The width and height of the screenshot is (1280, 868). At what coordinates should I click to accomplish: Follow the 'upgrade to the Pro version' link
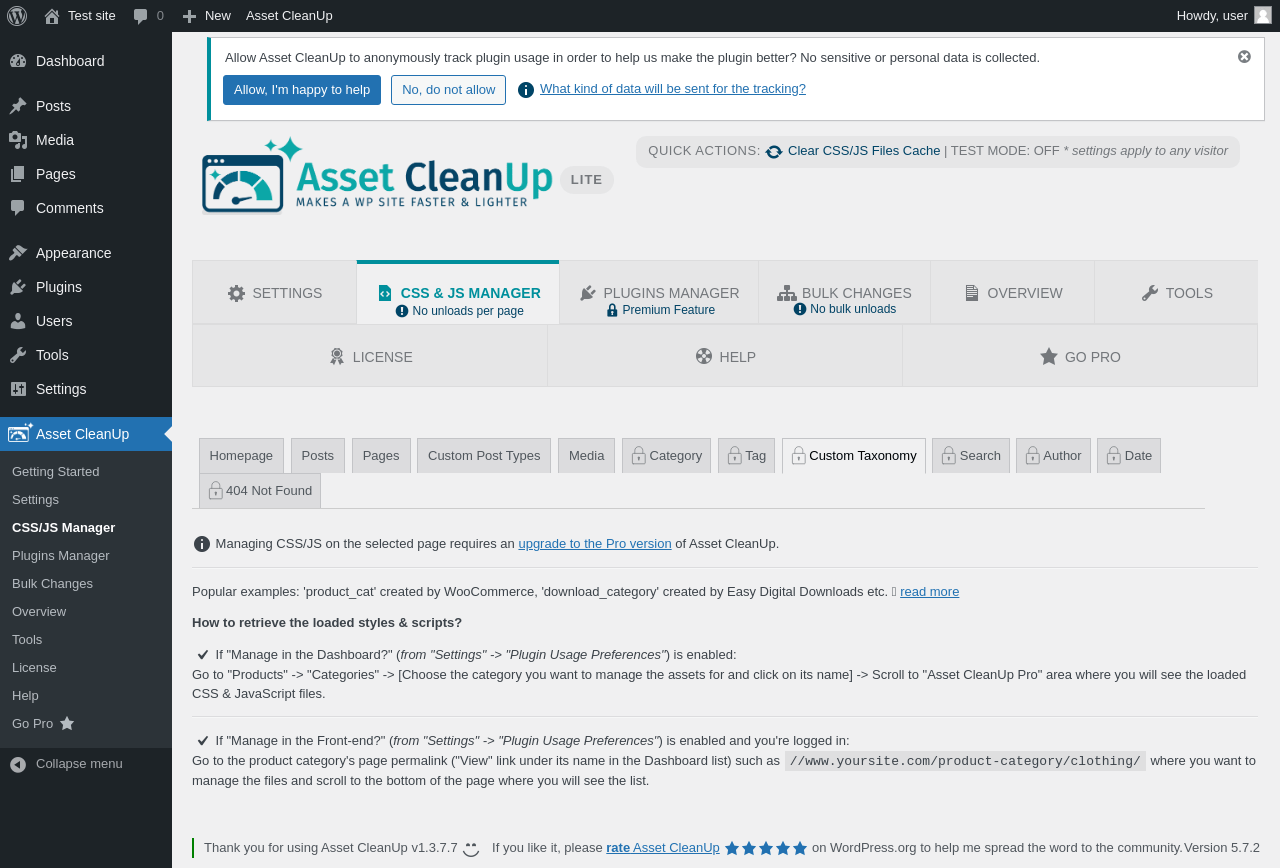[595, 544]
